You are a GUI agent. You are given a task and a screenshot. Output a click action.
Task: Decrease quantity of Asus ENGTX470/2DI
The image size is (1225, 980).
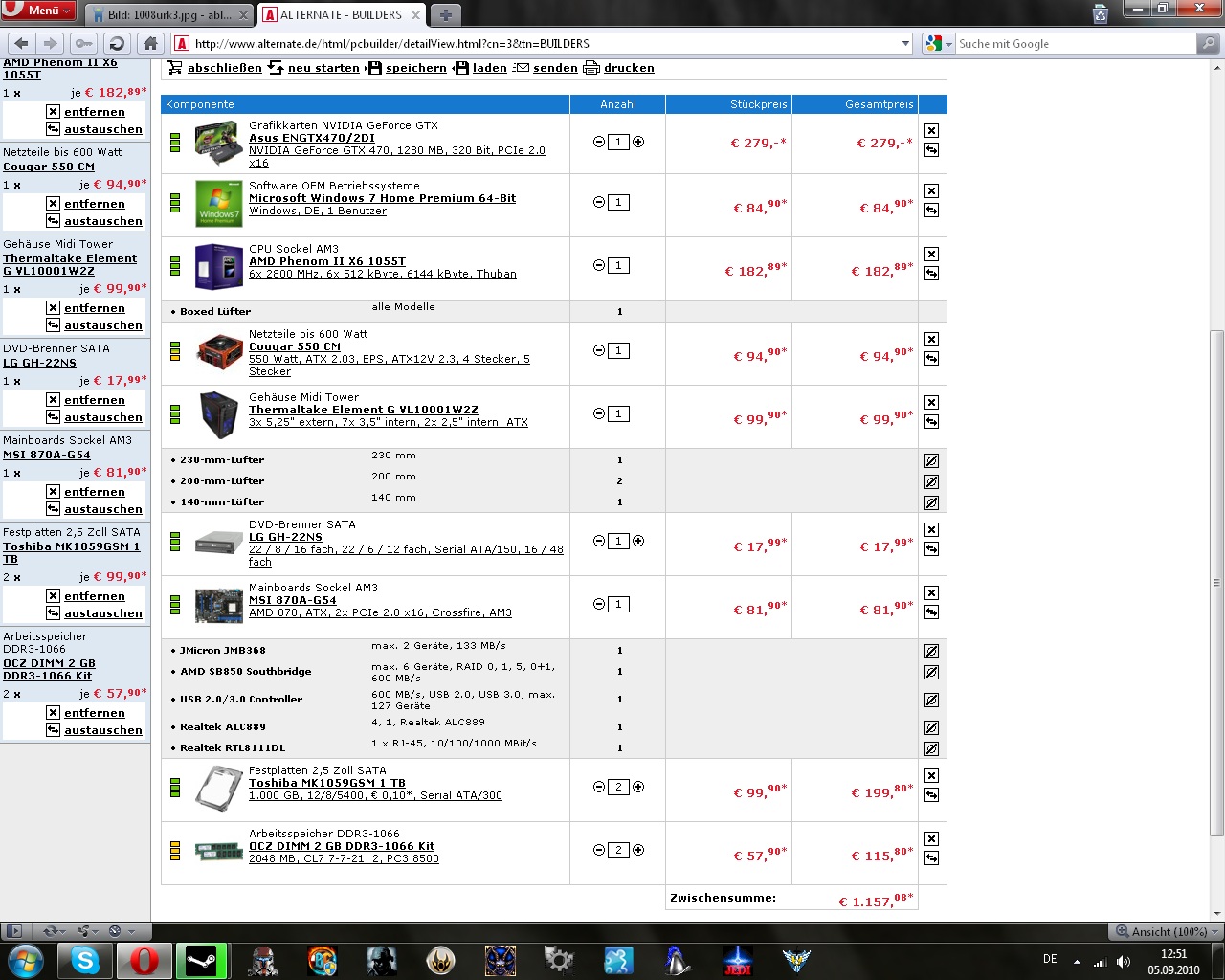pyautogui.click(x=599, y=142)
